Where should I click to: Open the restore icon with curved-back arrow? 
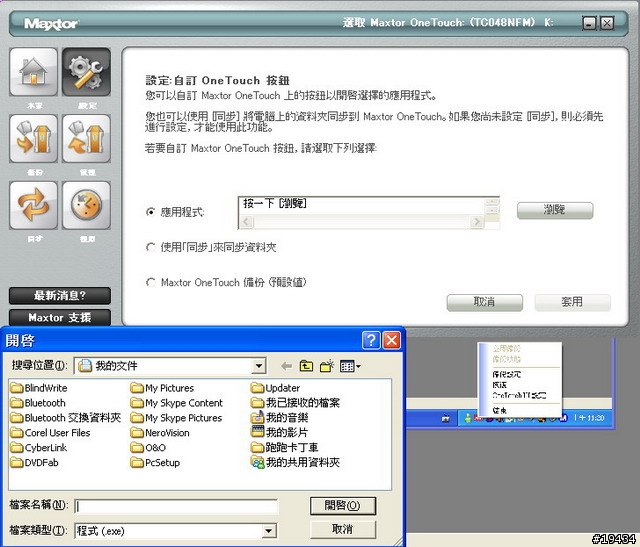(86, 139)
